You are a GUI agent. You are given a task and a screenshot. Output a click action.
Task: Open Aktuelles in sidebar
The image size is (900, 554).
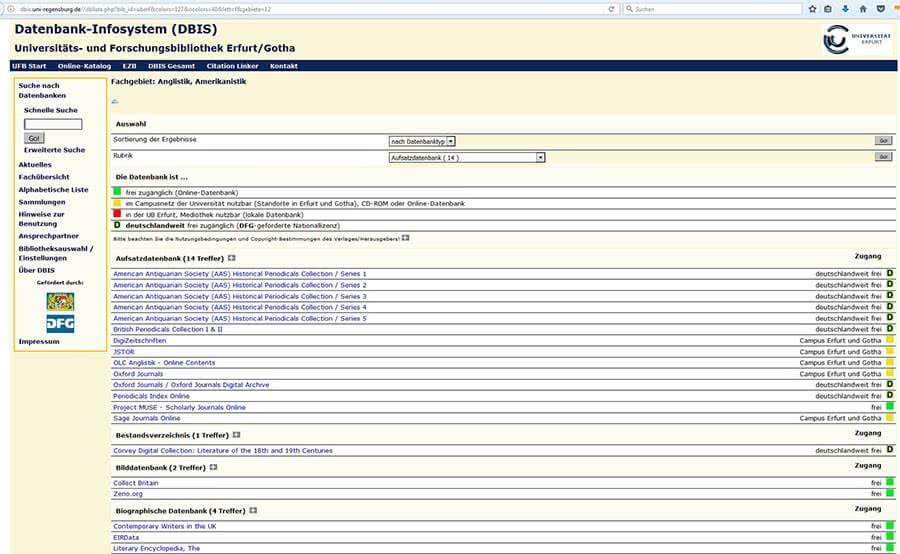coord(35,165)
